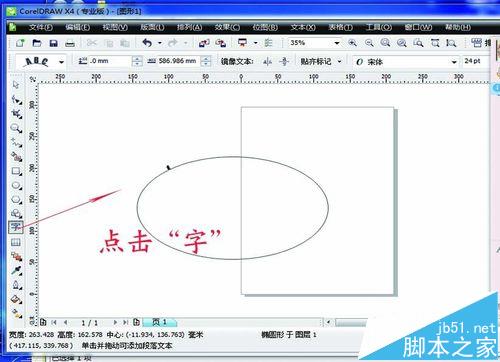
Task: Create a new document
Action: tap(20, 43)
